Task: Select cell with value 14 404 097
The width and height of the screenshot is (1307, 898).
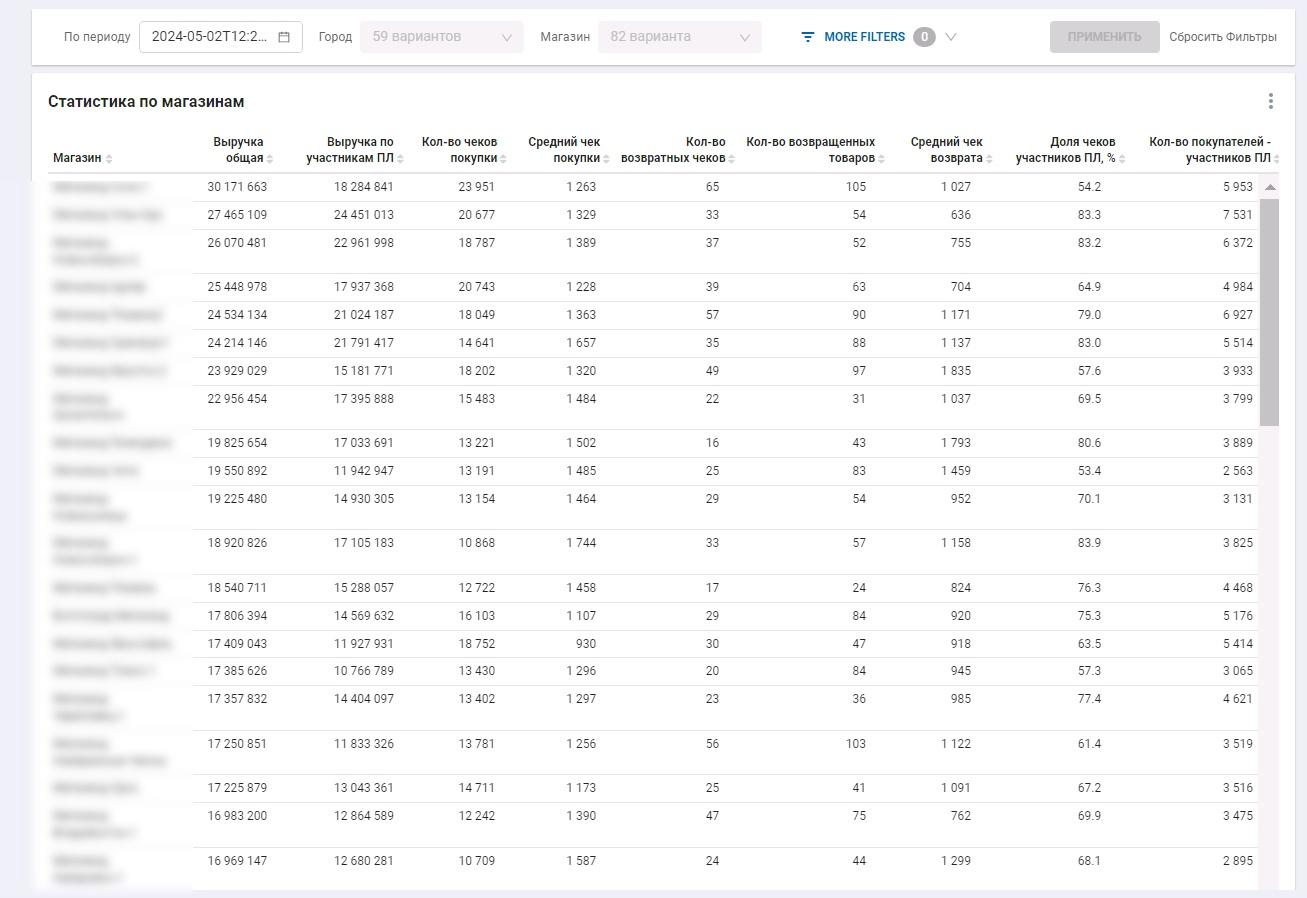Action: coord(364,699)
